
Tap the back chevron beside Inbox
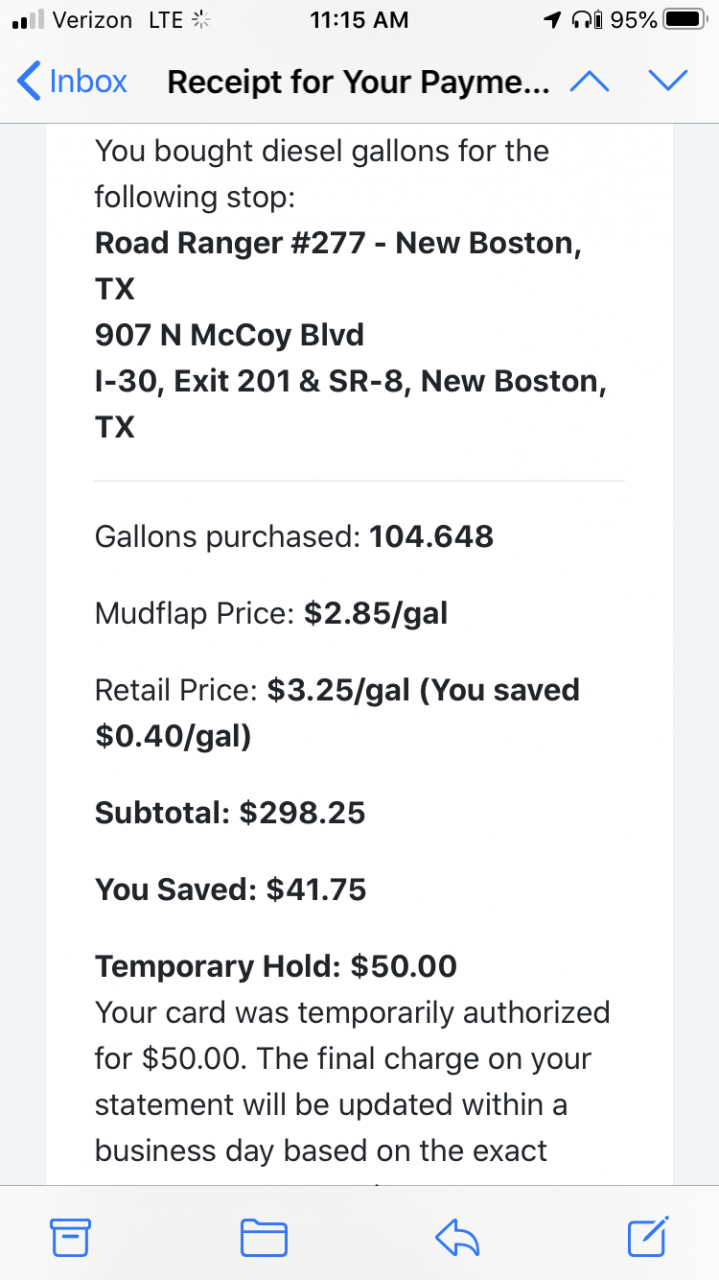click(29, 81)
